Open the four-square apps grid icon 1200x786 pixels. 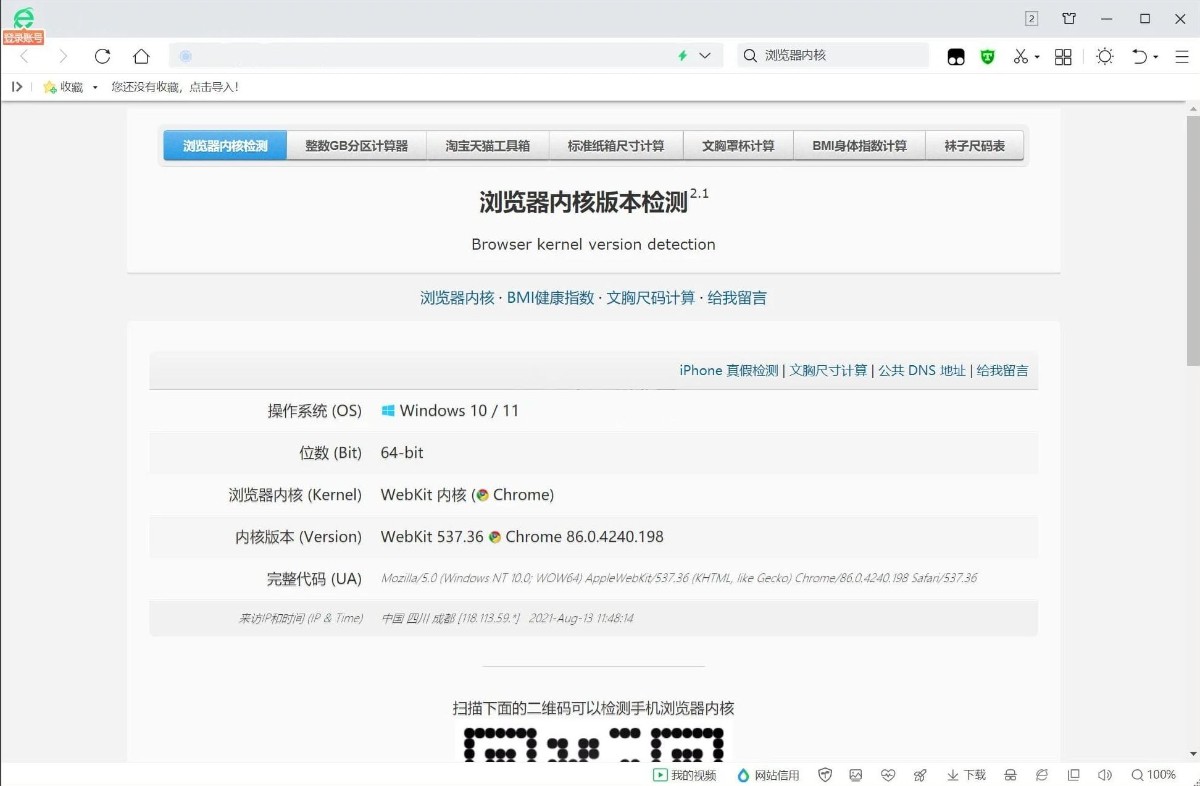point(1063,57)
